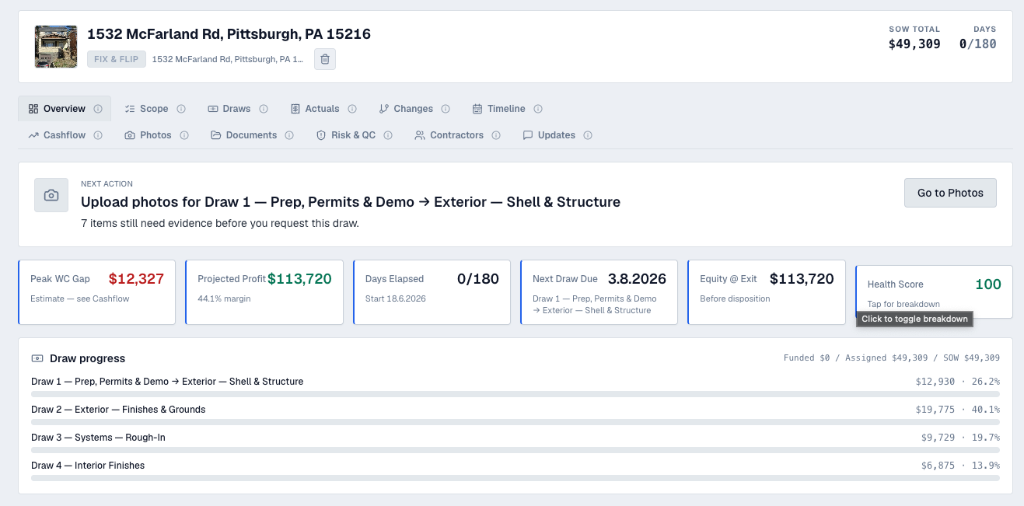Click info icon next to Overview tab
Screen dimensions: 1024x506
coord(98,109)
